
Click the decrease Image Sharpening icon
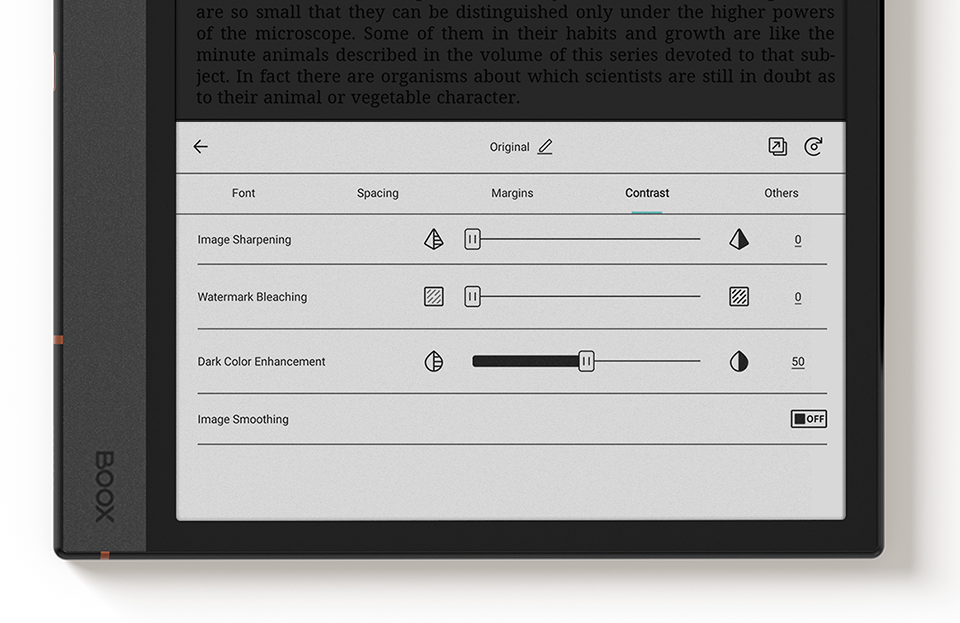pyautogui.click(x=433, y=240)
